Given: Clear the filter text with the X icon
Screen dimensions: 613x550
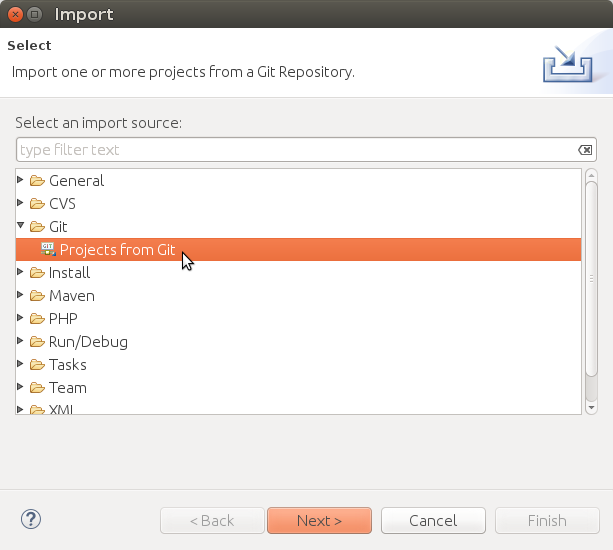Looking at the screenshot, I should tap(585, 150).
